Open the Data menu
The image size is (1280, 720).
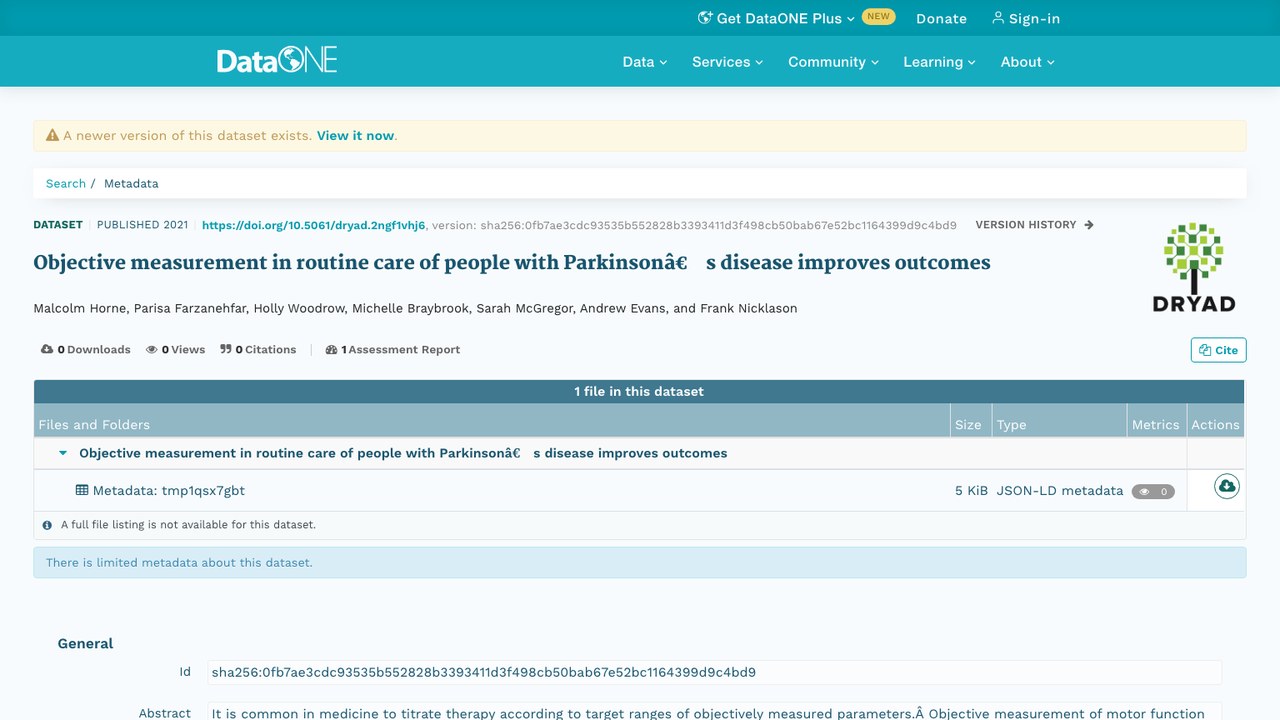coord(644,61)
